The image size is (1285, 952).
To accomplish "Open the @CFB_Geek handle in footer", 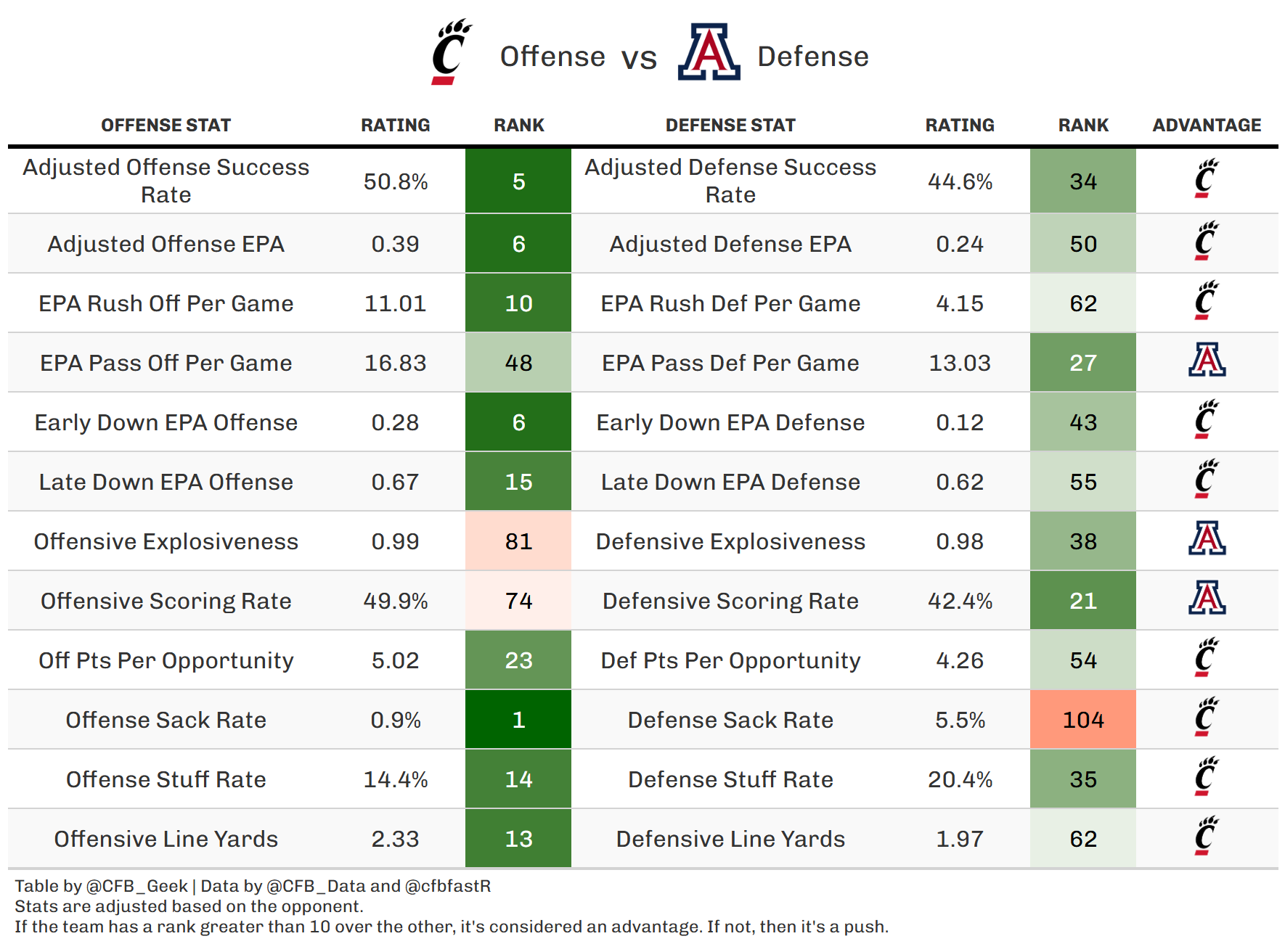I will pos(136,886).
